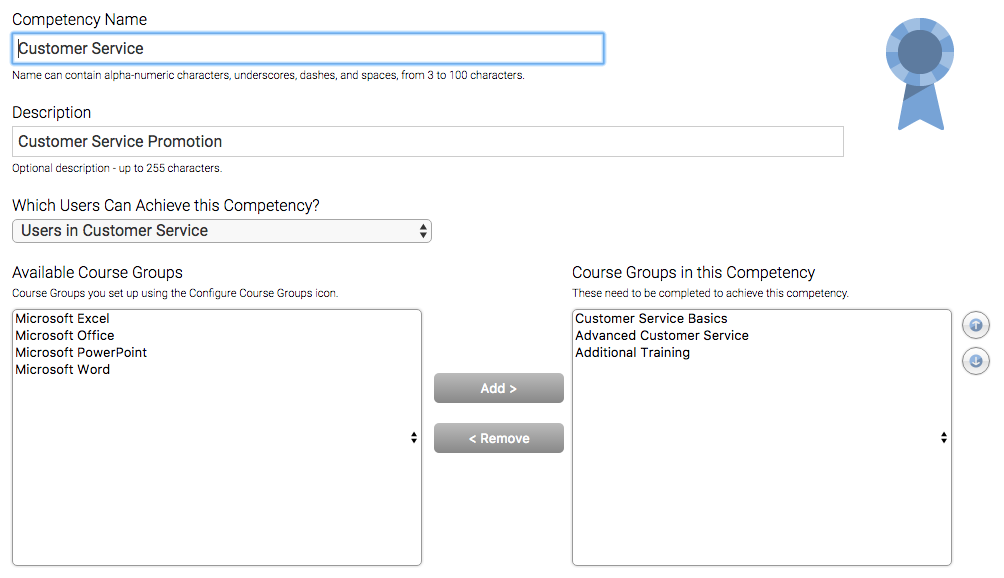The width and height of the screenshot is (1004, 578).
Task: Click the competency course groups list stepper arrows
Action: pyautogui.click(x=944, y=437)
